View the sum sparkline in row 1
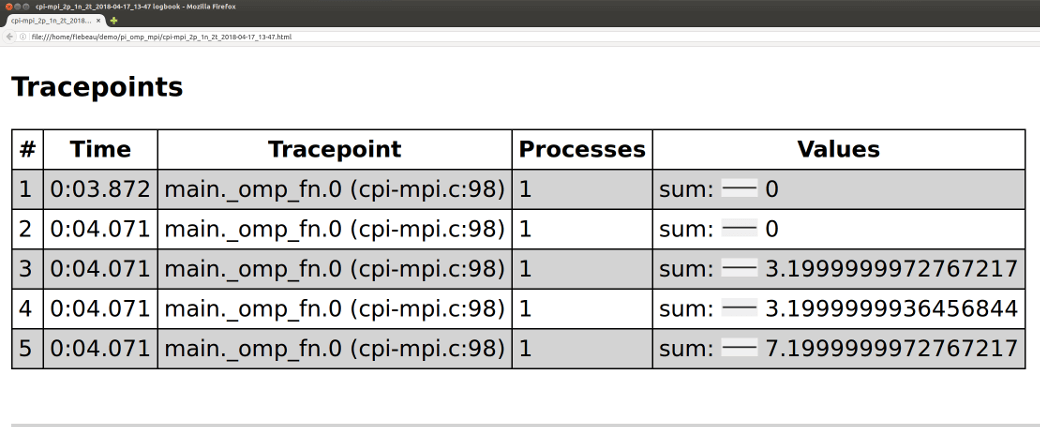Viewport: 1040px width, 427px height. 739,189
